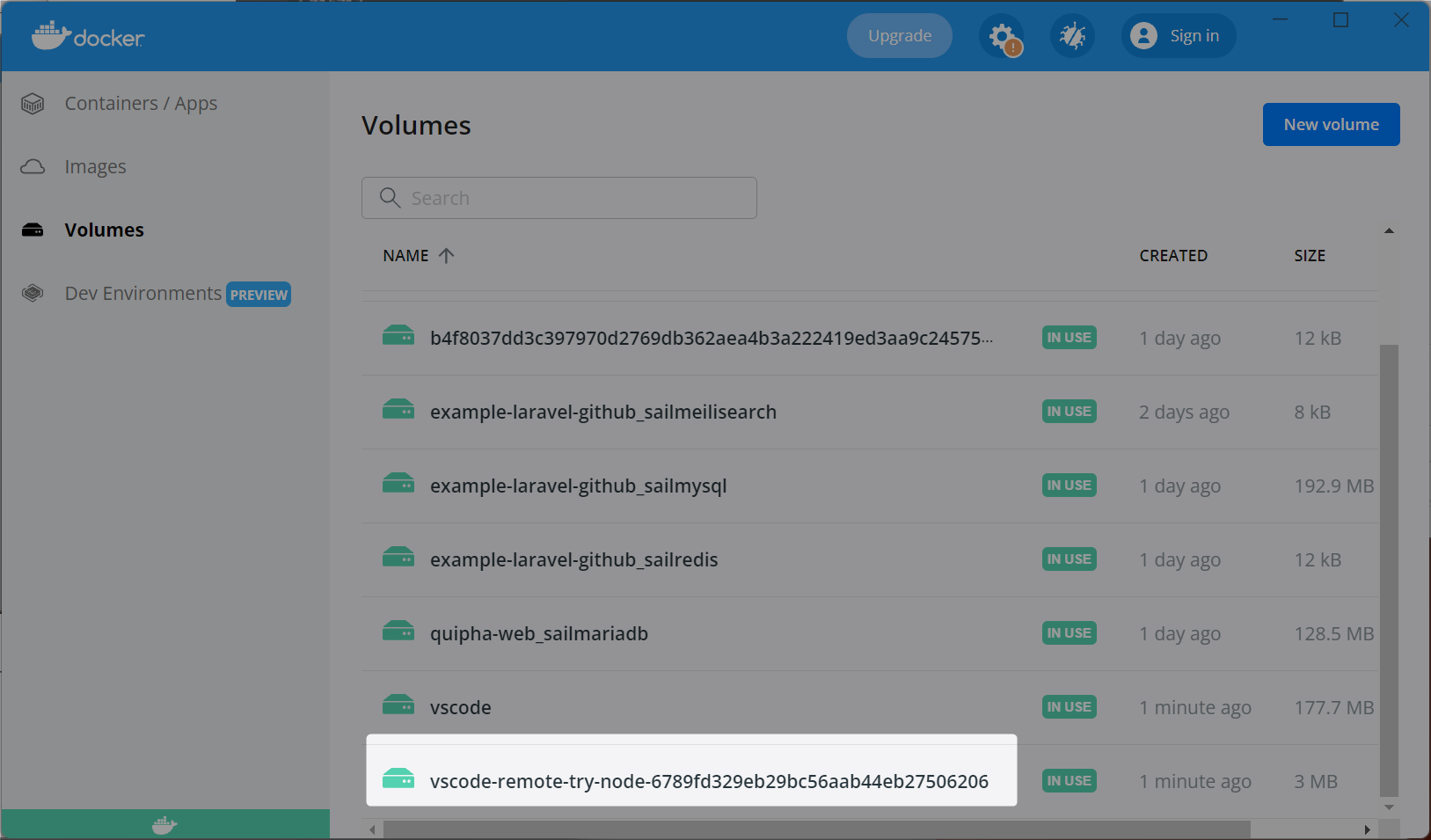The width and height of the screenshot is (1431, 840).
Task: Click the Dev Environments sidebar icon
Action: [x=33, y=293]
